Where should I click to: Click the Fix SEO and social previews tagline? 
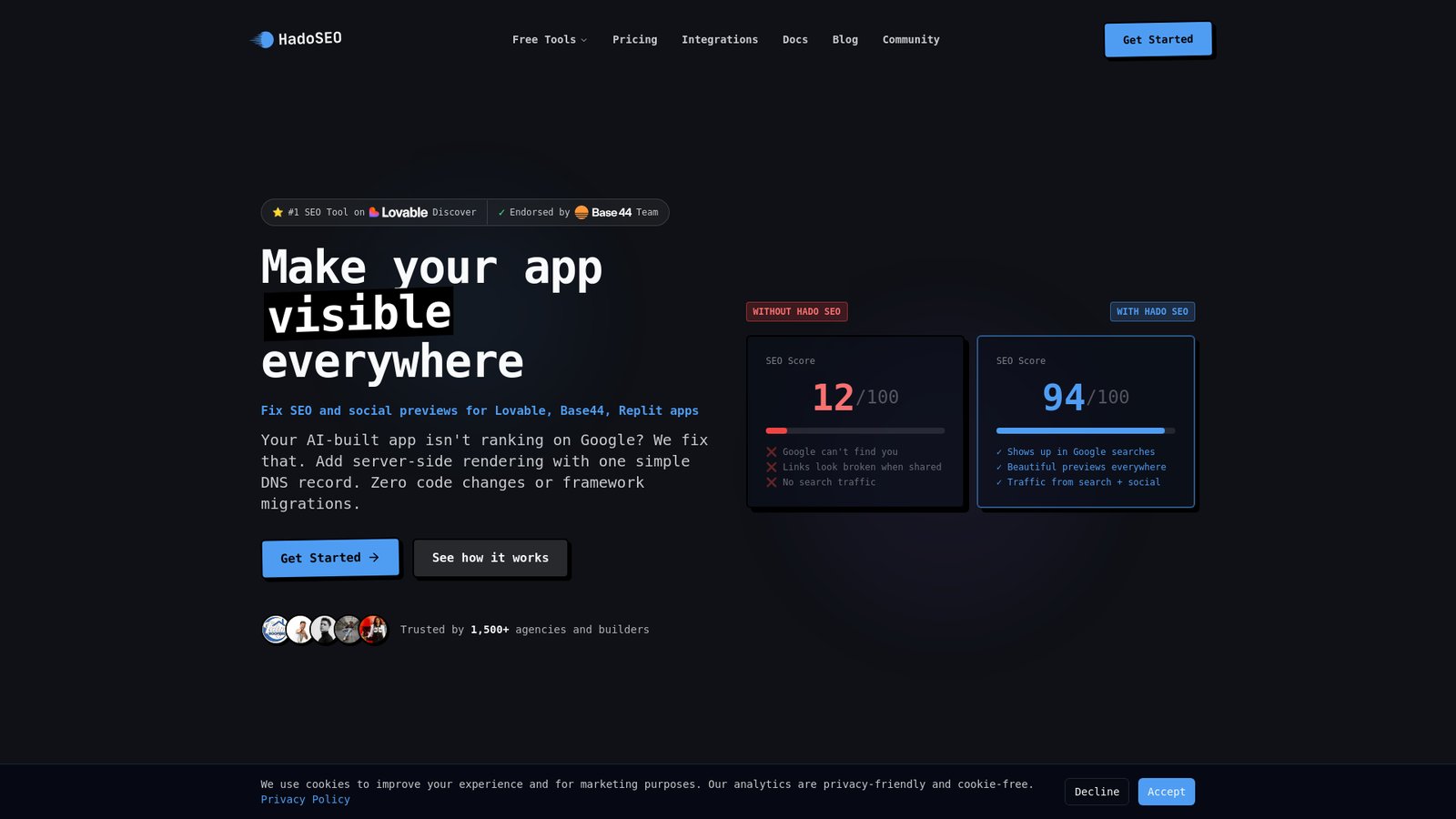point(480,410)
